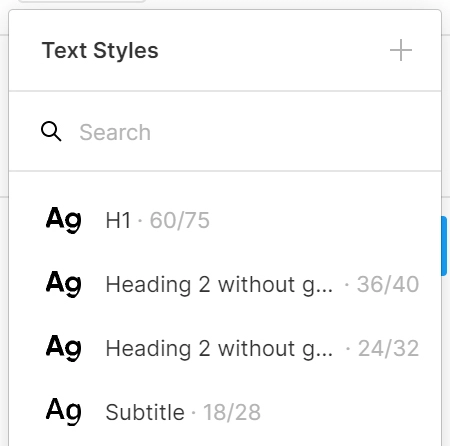
Task: Apply the H1 text style
Action: pyautogui.click(x=225, y=220)
